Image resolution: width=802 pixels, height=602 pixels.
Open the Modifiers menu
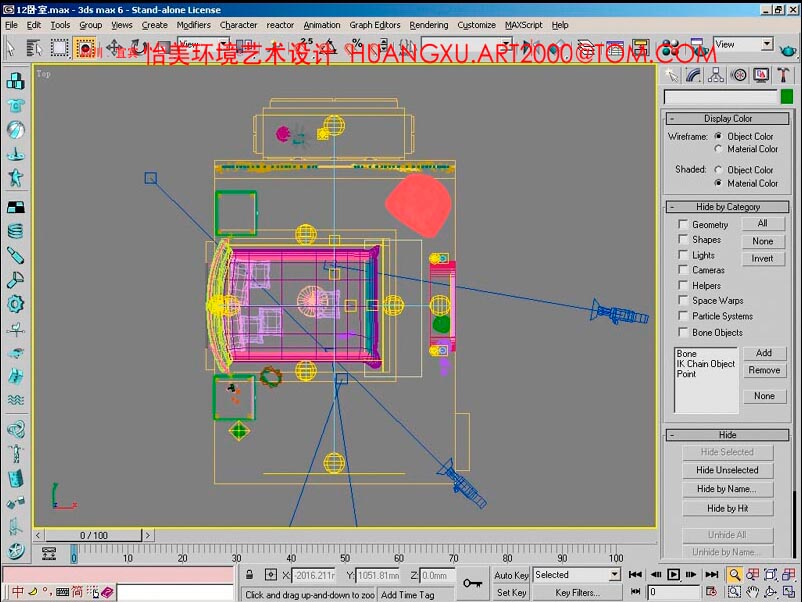193,25
